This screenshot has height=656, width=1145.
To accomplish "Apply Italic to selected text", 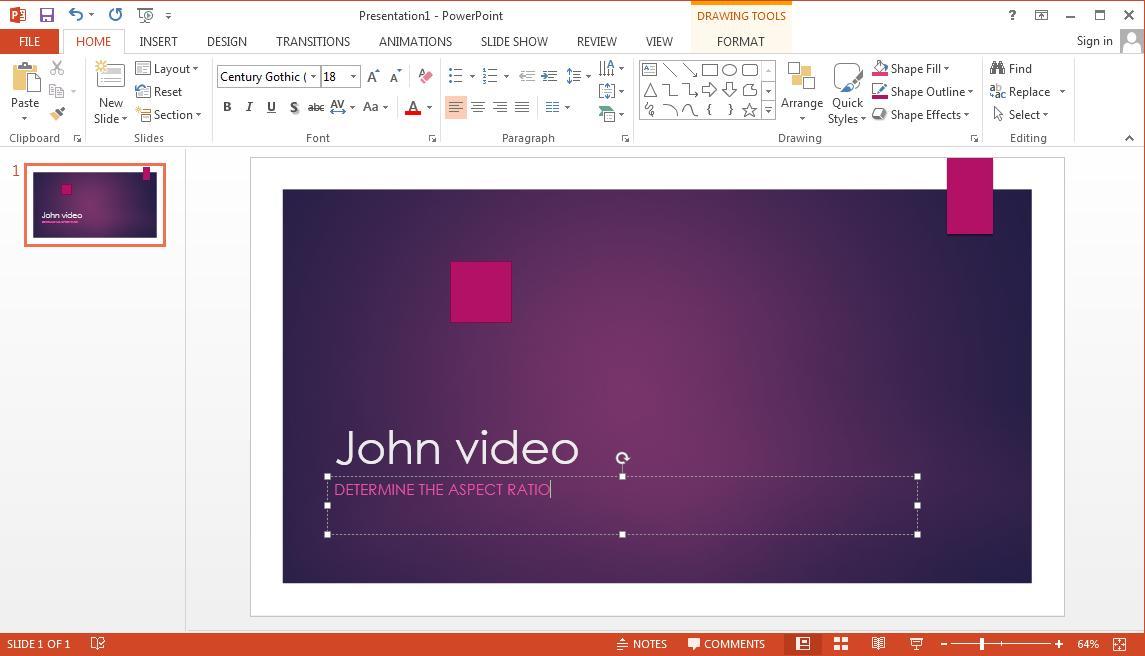I will click(x=249, y=106).
